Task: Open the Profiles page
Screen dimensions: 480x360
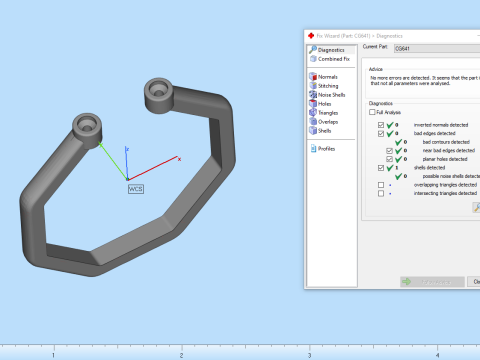Action: 323,149
